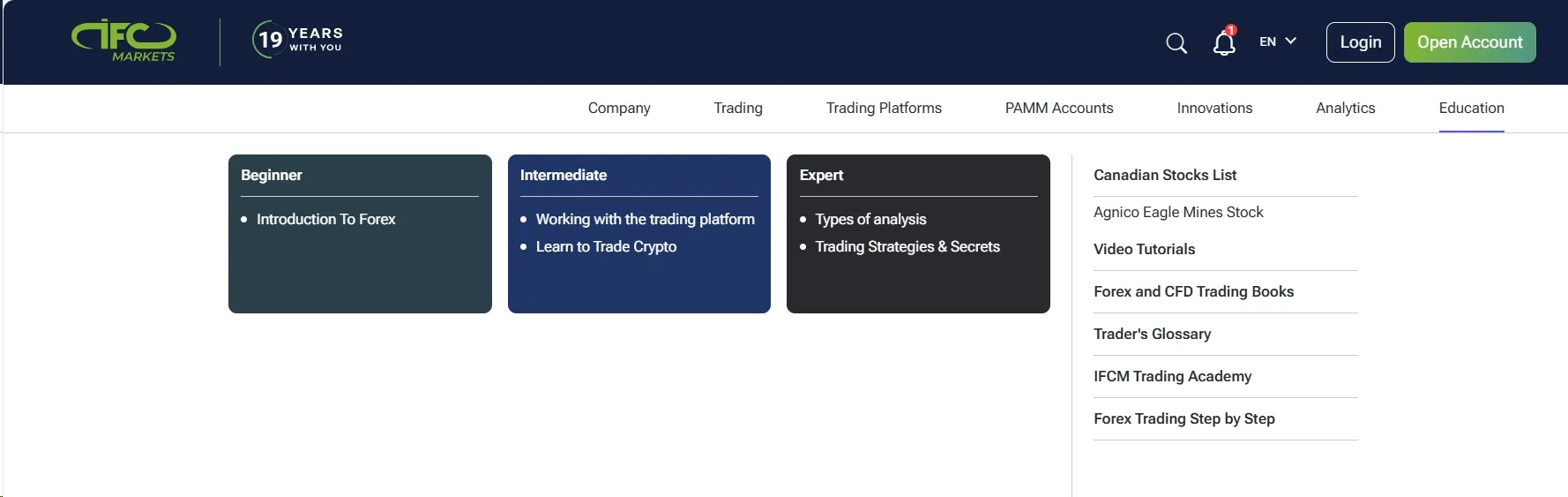Expand the EN language dropdown
This screenshot has width=1568, height=497.
pyautogui.click(x=1278, y=41)
